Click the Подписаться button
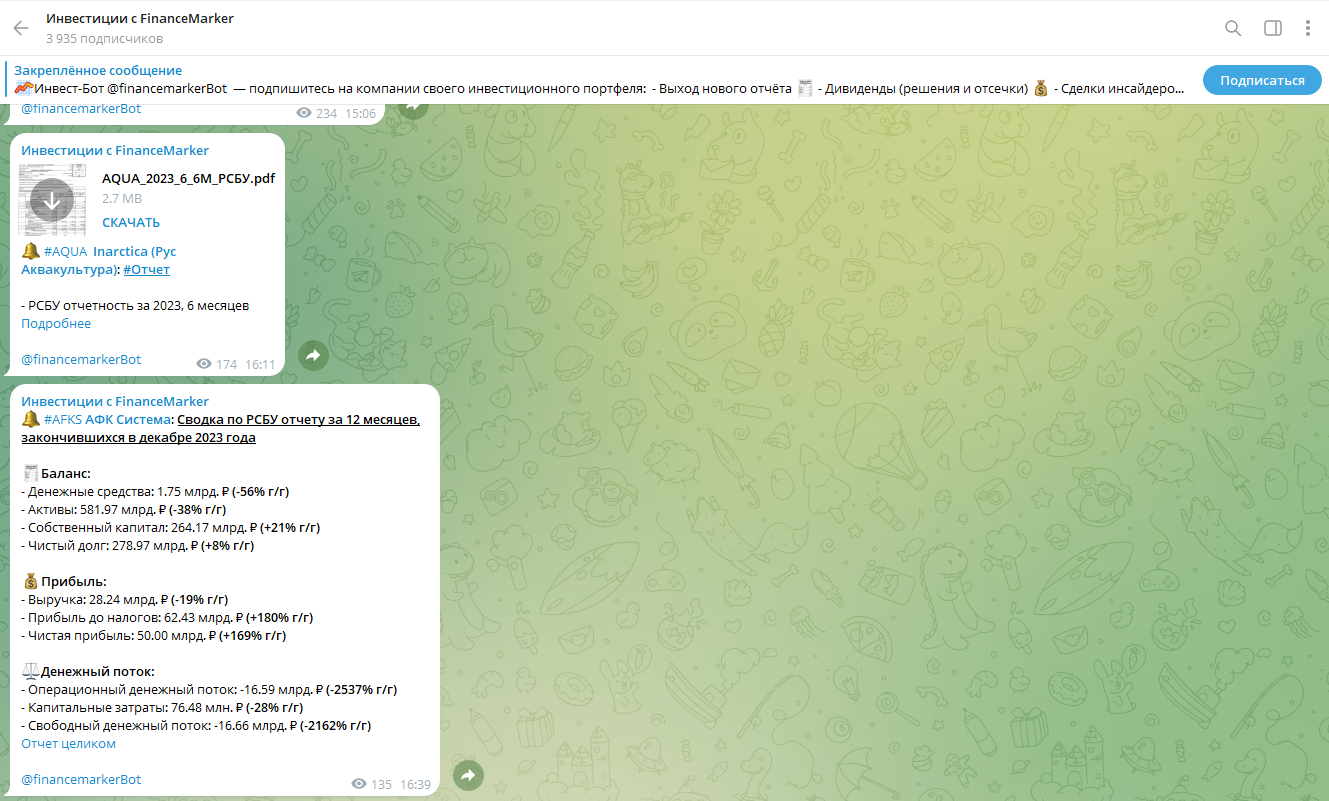The height and width of the screenshot is (801, 1329). [1262, 81]
